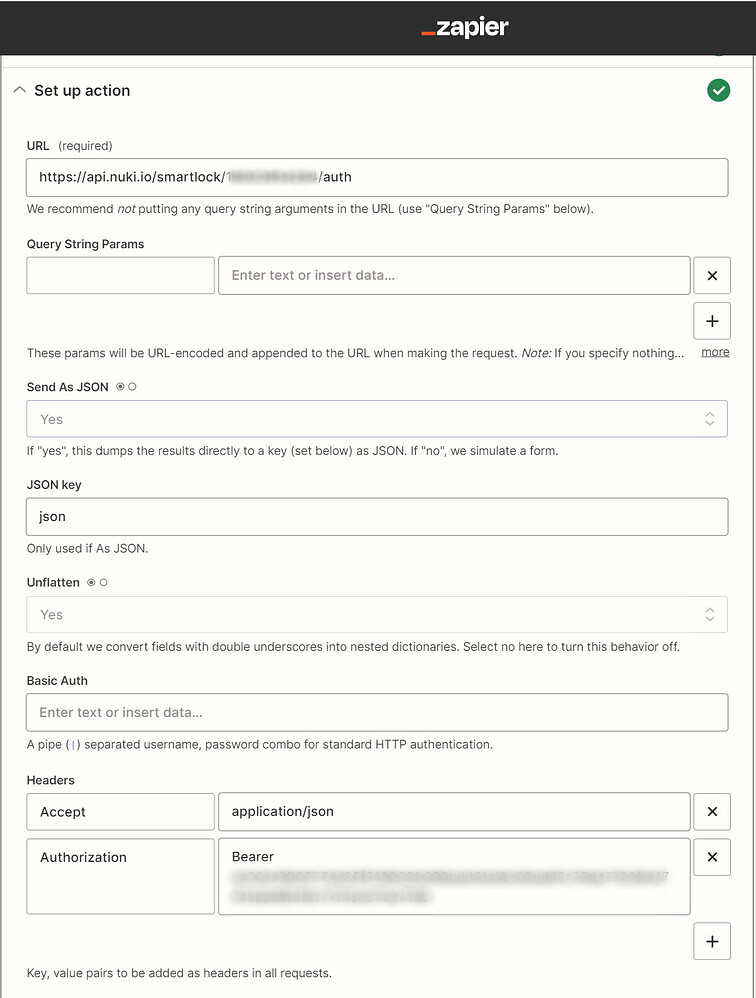
Task: Click the empty Basic Auth field
Action: pyautogui.click(x=376, y=712)
